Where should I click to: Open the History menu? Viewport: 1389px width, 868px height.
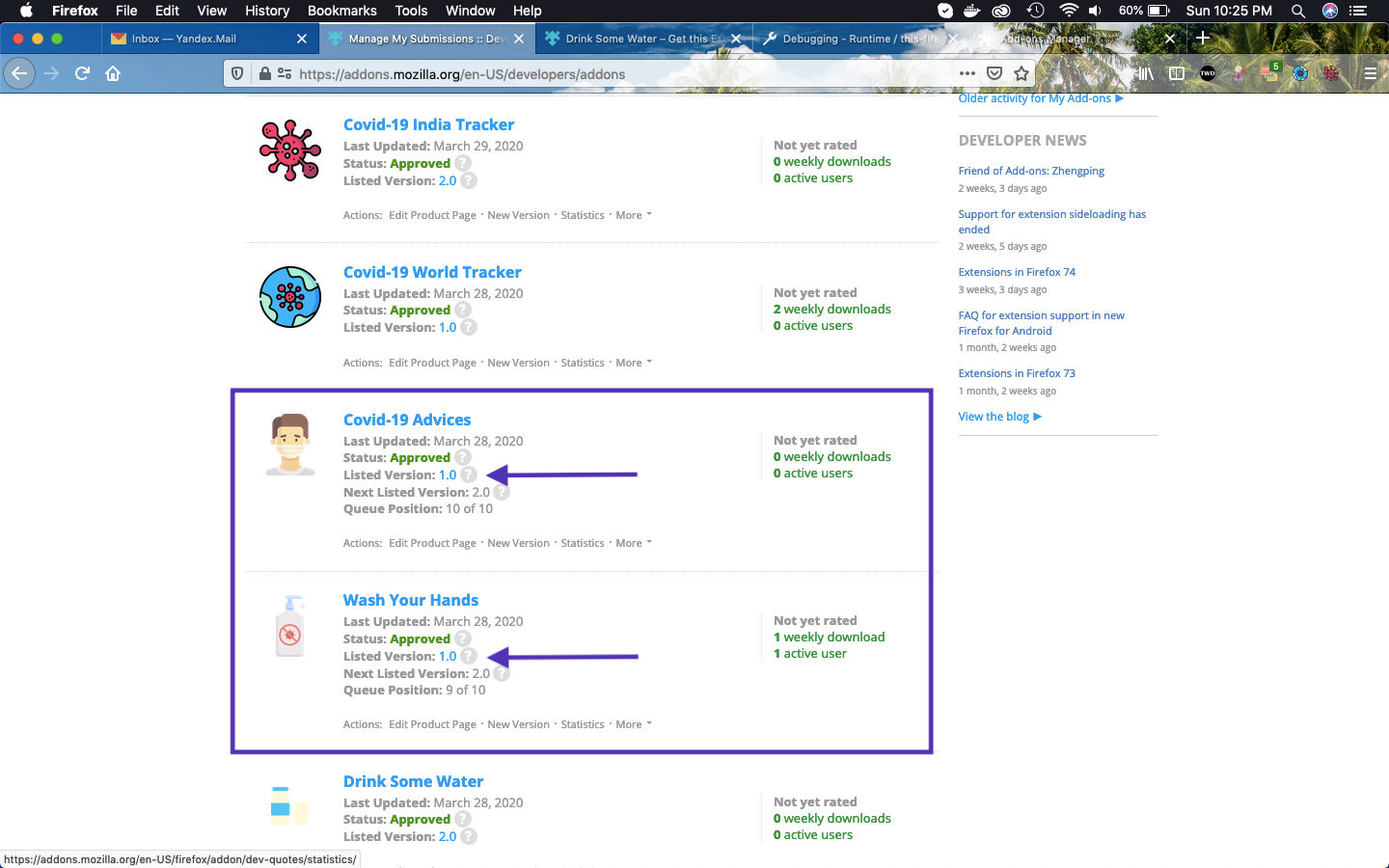tap(267, 11)
